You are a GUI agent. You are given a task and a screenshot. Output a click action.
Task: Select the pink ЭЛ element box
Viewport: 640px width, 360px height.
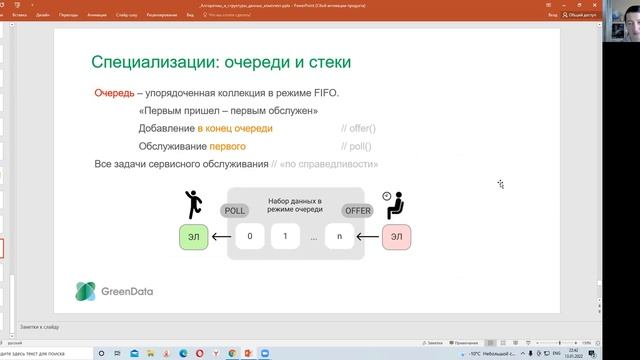click(x=396, y=237)
